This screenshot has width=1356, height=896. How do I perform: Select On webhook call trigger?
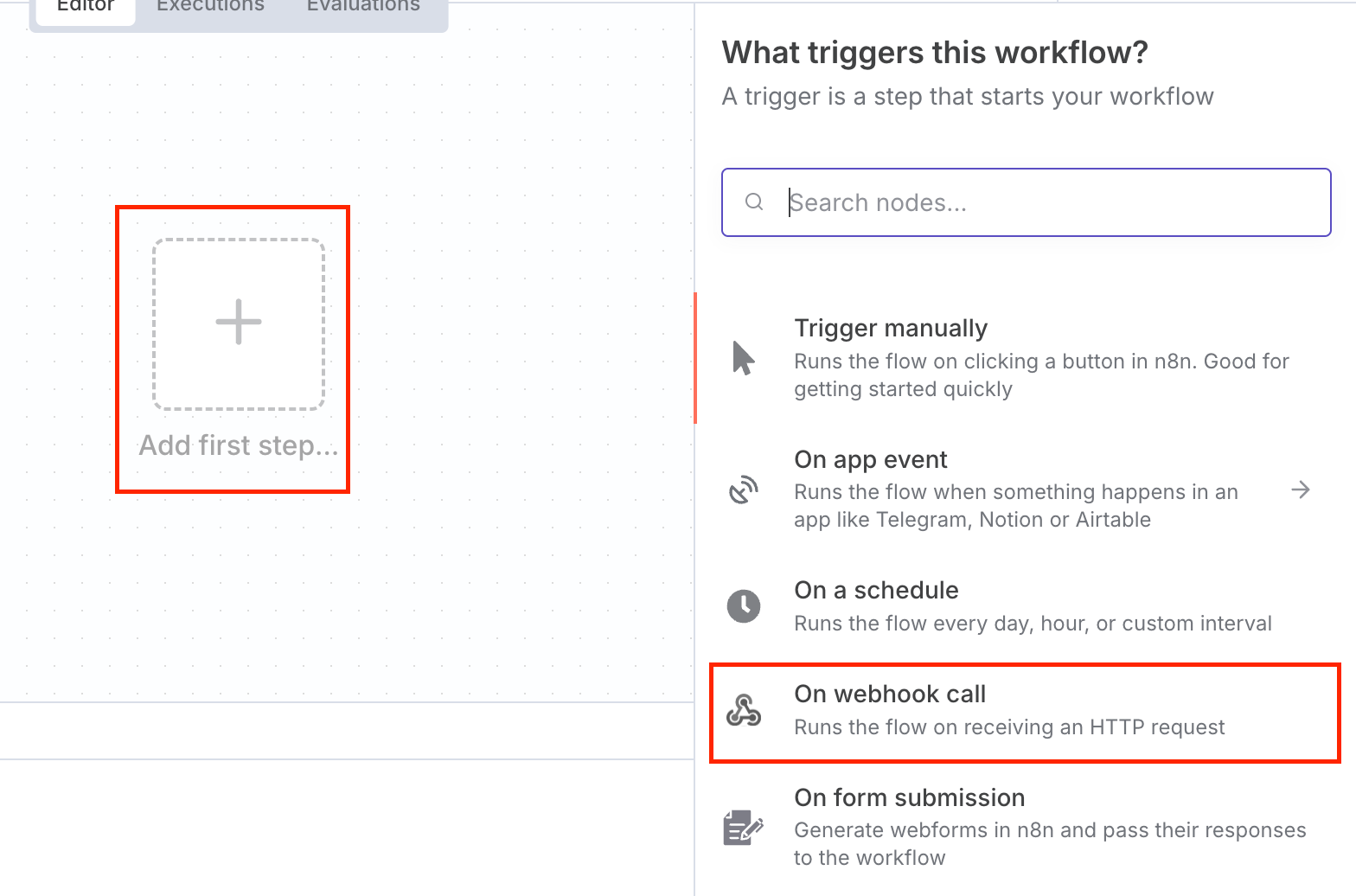point(1026,713)
